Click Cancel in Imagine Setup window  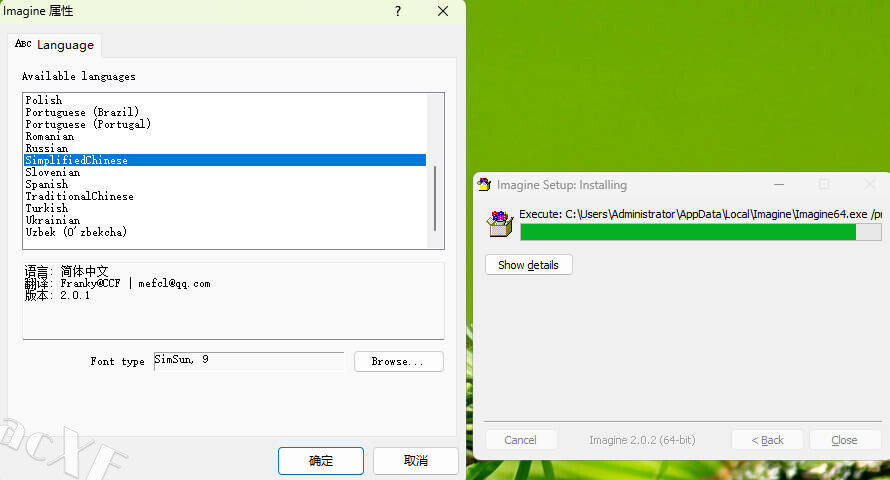point(520,440)
